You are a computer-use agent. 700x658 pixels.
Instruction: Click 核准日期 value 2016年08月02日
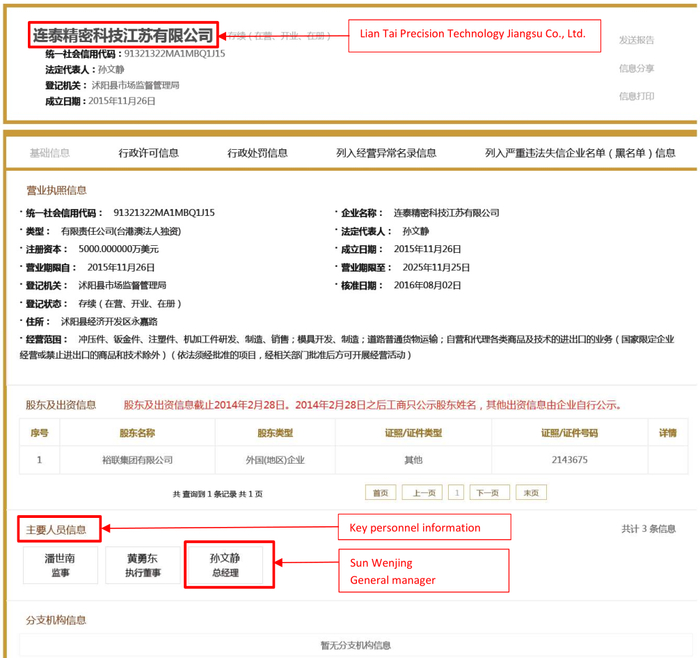point(427,285)
